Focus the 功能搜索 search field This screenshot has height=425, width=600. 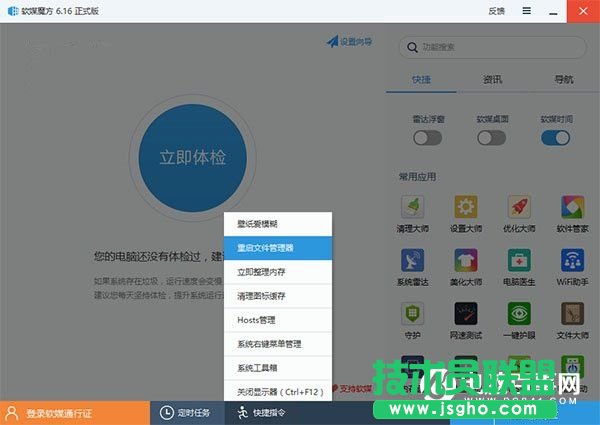(492, 47)
